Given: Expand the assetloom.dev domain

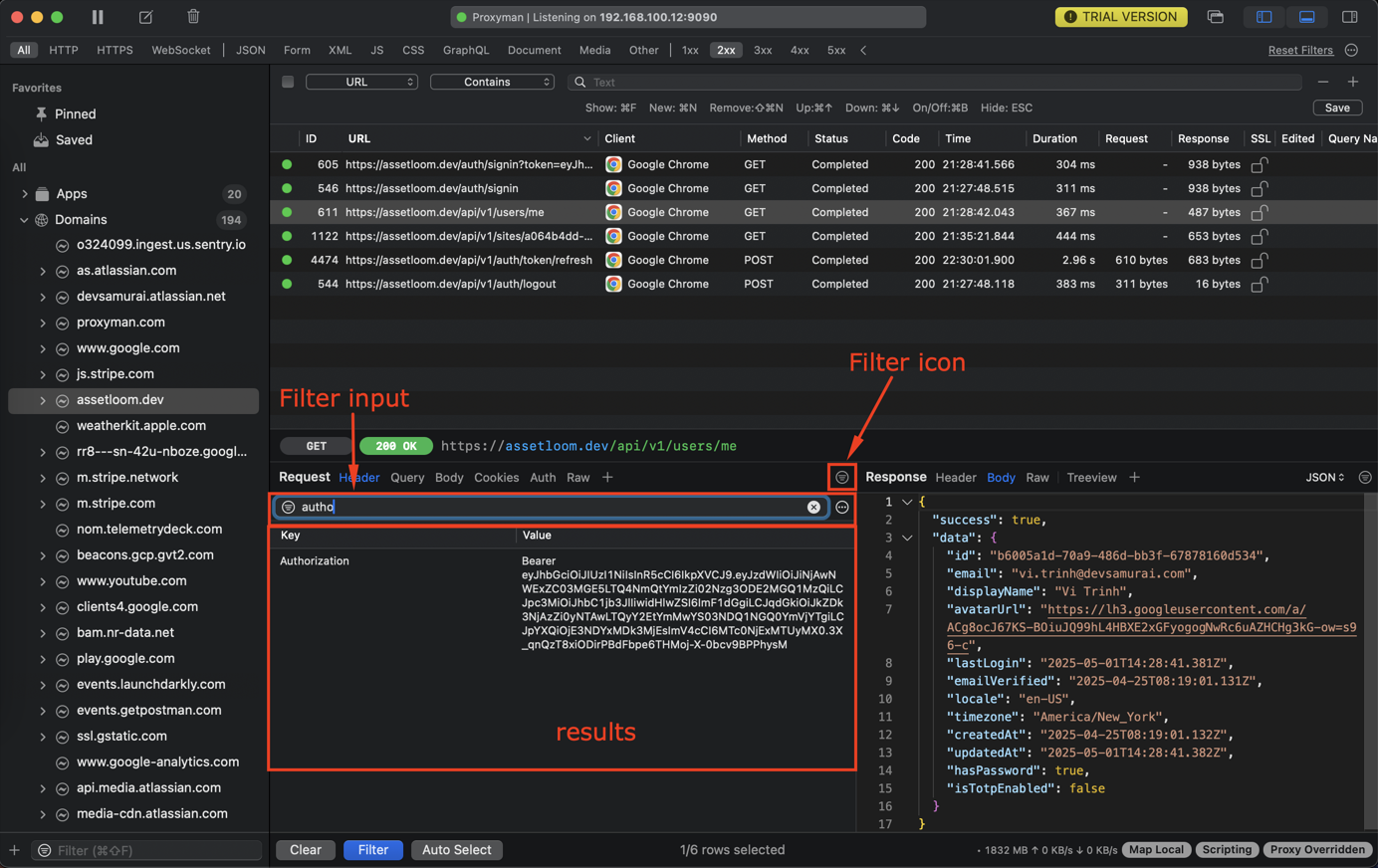Looking at the screenshot, I should tap(43, 400).
